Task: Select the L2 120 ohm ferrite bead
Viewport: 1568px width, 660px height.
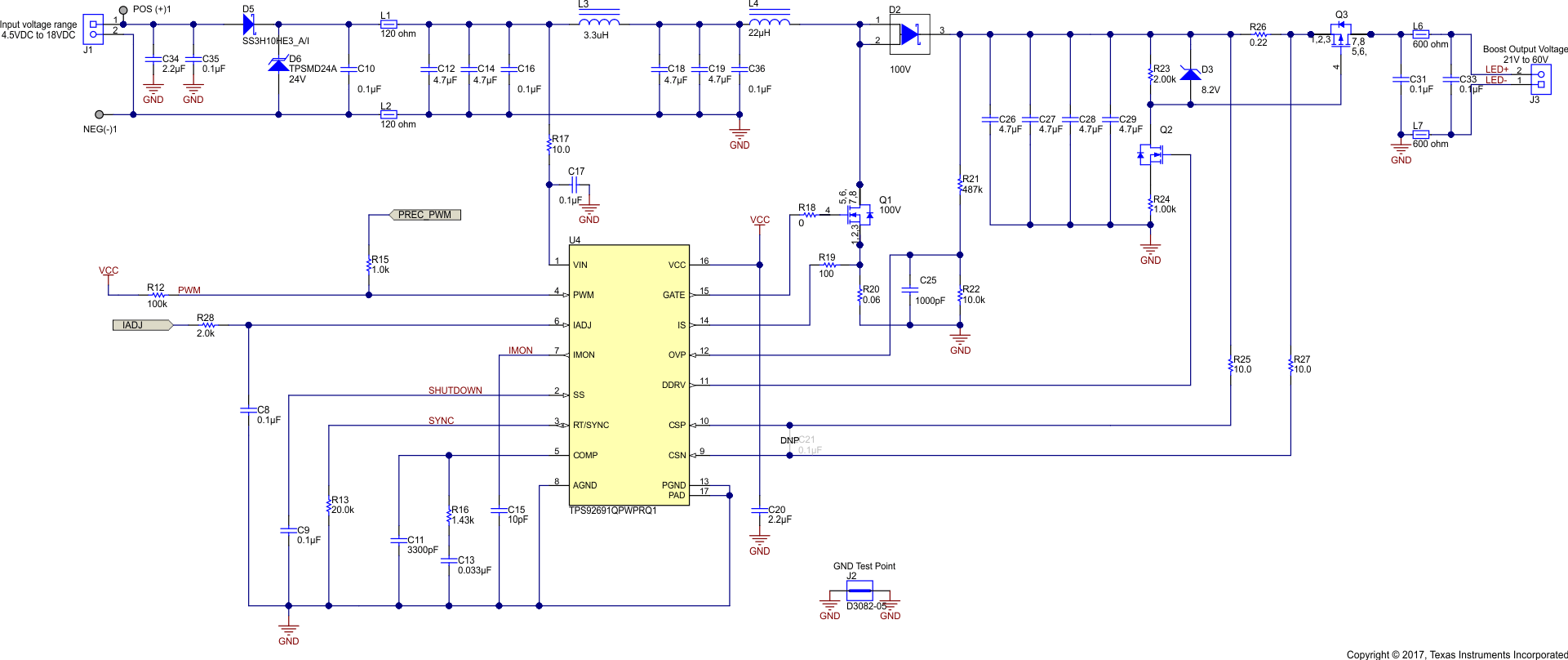Action: [x=389, y=114]
